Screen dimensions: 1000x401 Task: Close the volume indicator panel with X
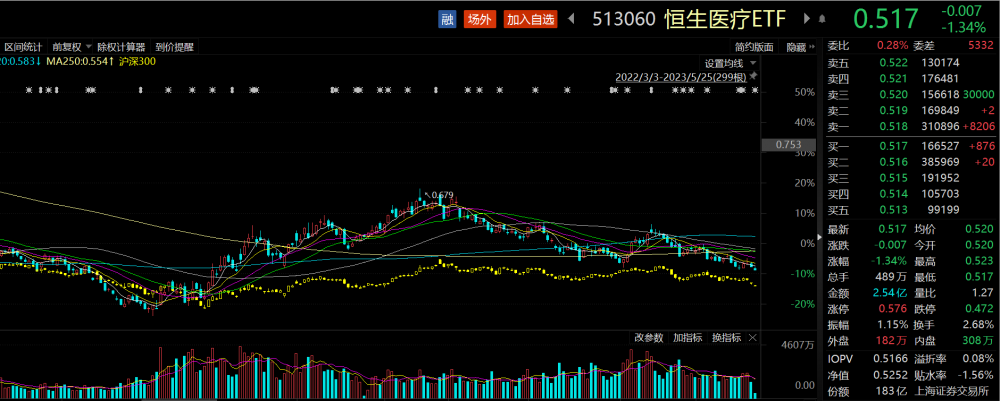coord(753,337)
